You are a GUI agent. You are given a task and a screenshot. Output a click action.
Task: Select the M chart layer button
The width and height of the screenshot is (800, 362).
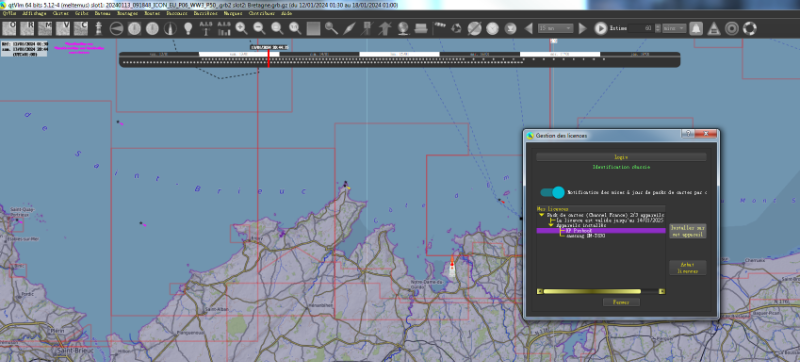pyautogui.click(x=46, y=28)
